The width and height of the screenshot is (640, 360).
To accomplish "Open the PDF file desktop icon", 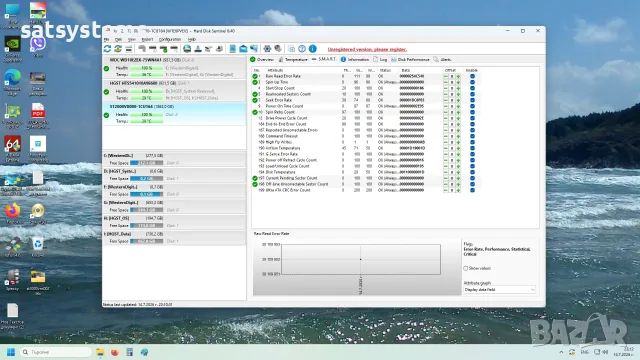I will (x=38, y=116).
